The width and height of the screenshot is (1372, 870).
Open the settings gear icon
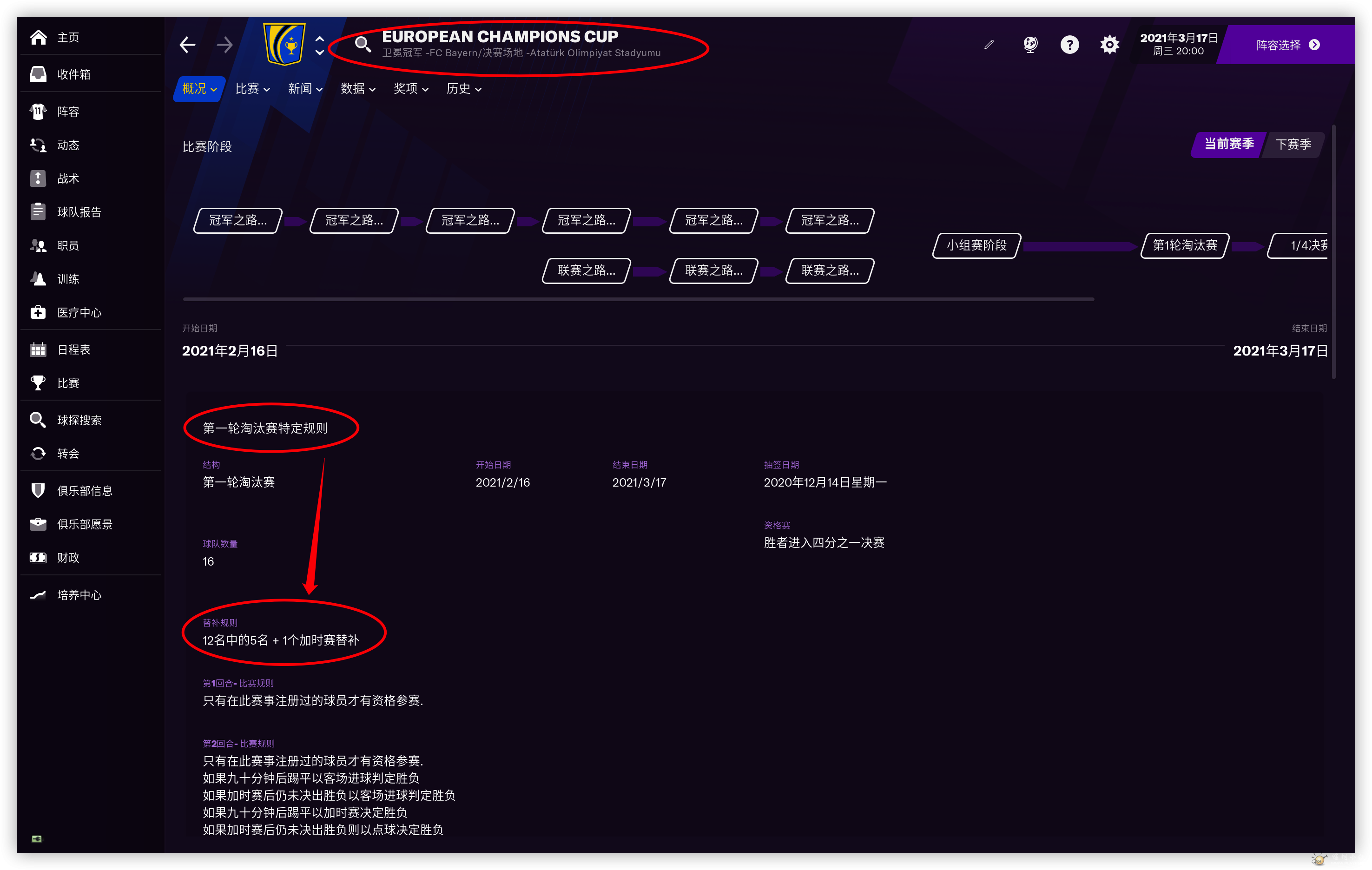pos(1109,45)
